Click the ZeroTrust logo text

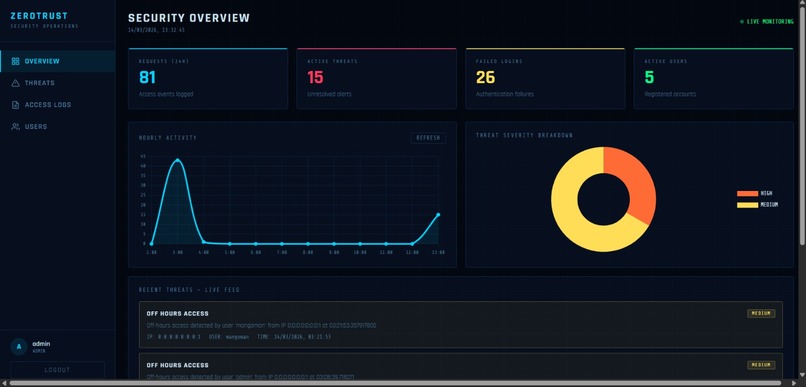click(39, 16)
